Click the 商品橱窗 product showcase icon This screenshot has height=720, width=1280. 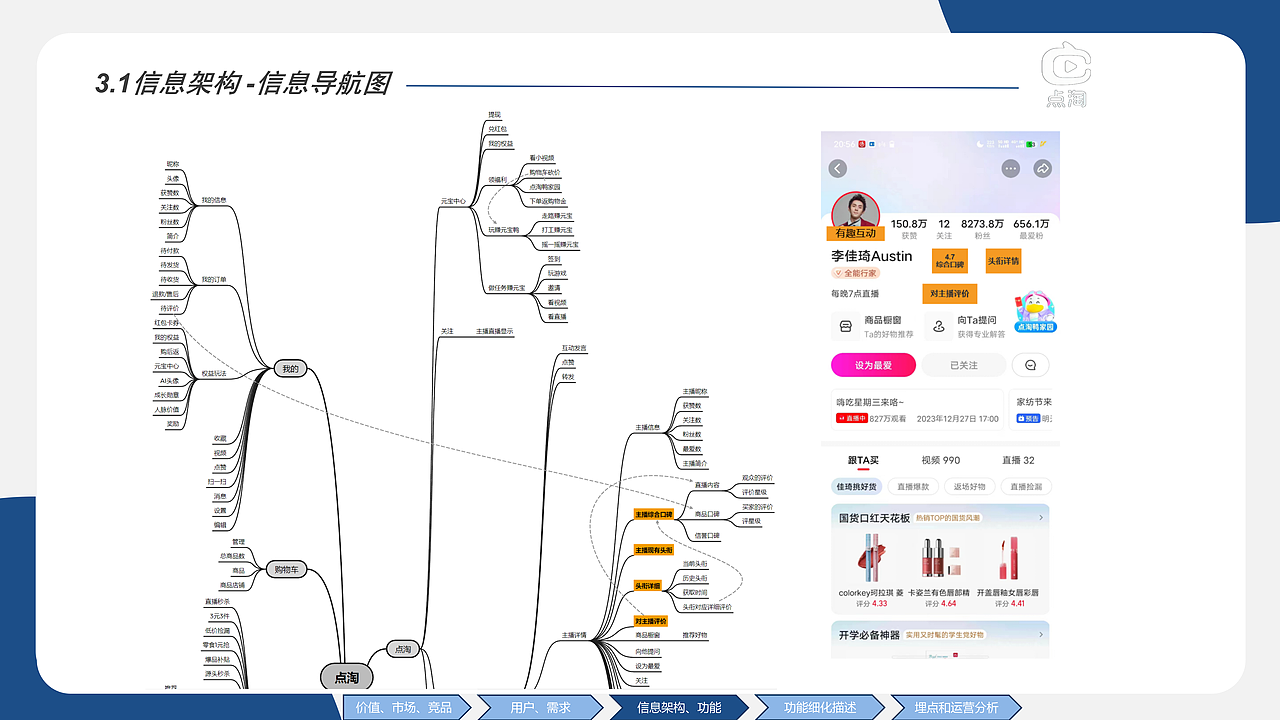coord(846,323)
